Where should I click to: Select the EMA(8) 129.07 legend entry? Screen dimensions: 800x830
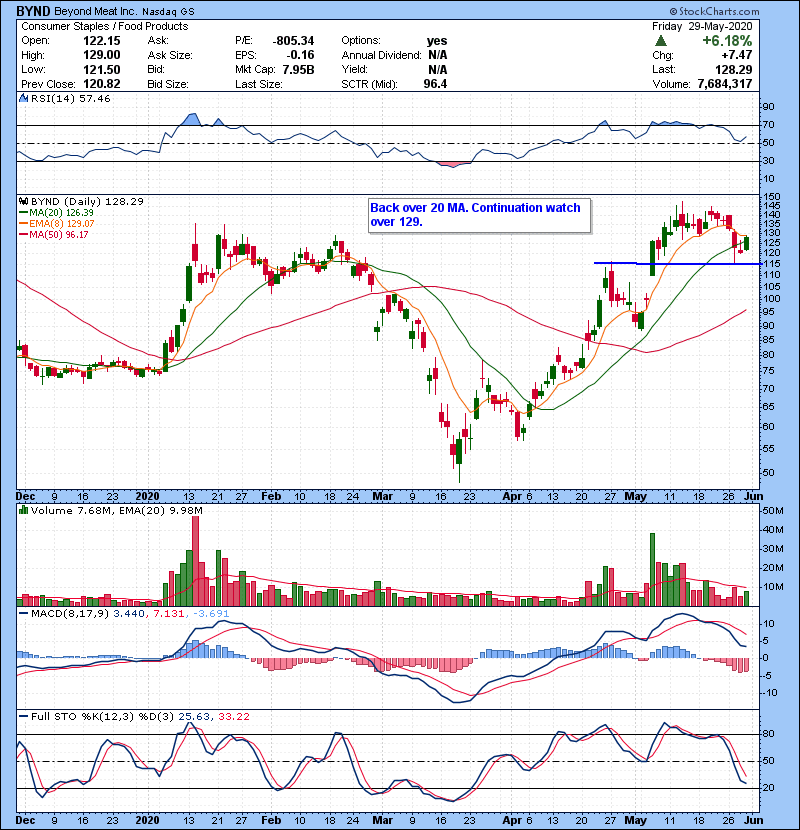pos(56,224)
